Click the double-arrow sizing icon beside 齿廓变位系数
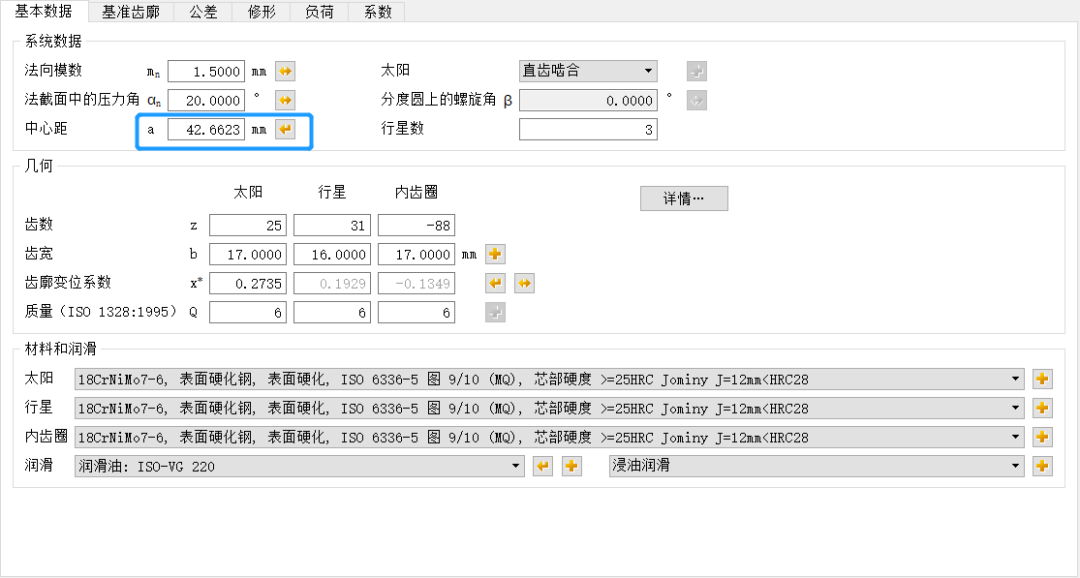The height and width of the screenshot is (578, 1080). pyautogui.click(x=524, y=283)
